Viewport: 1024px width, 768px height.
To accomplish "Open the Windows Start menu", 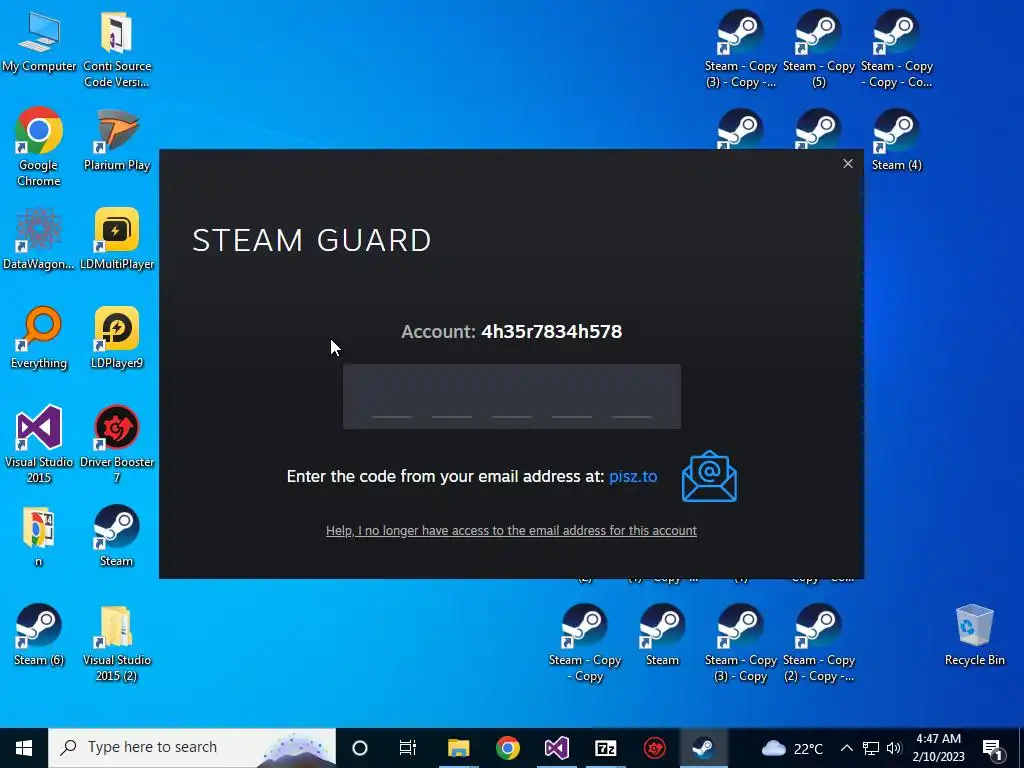I will click(x=24, y=748).
